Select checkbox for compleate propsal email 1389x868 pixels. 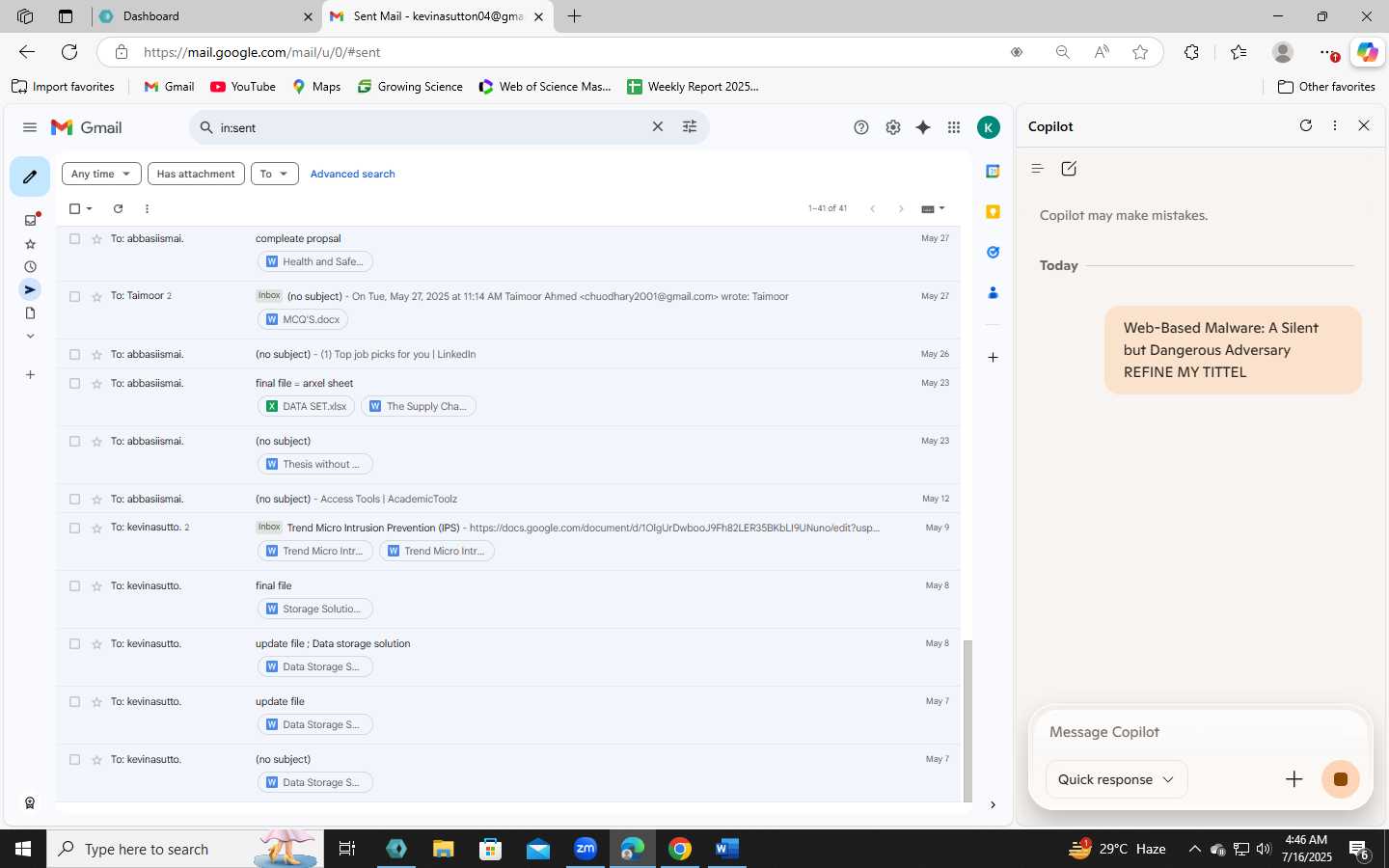74,239
